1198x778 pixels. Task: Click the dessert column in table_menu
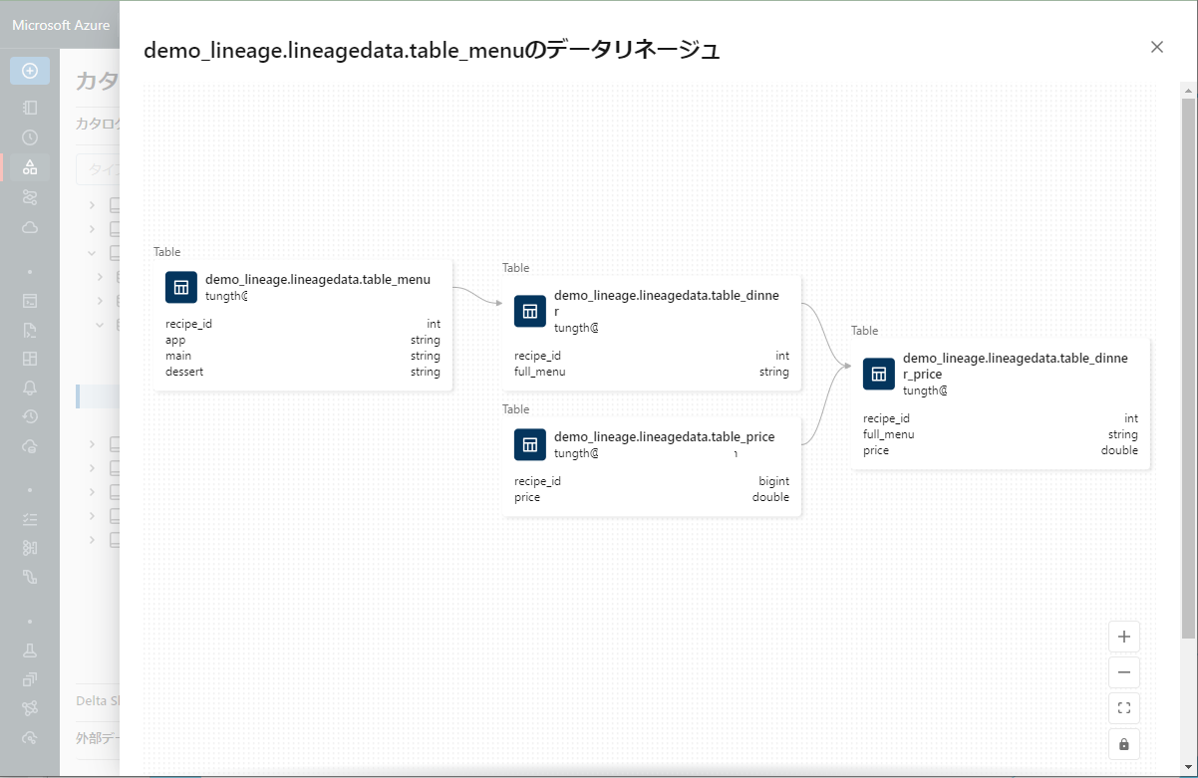[x=185, y=372]
